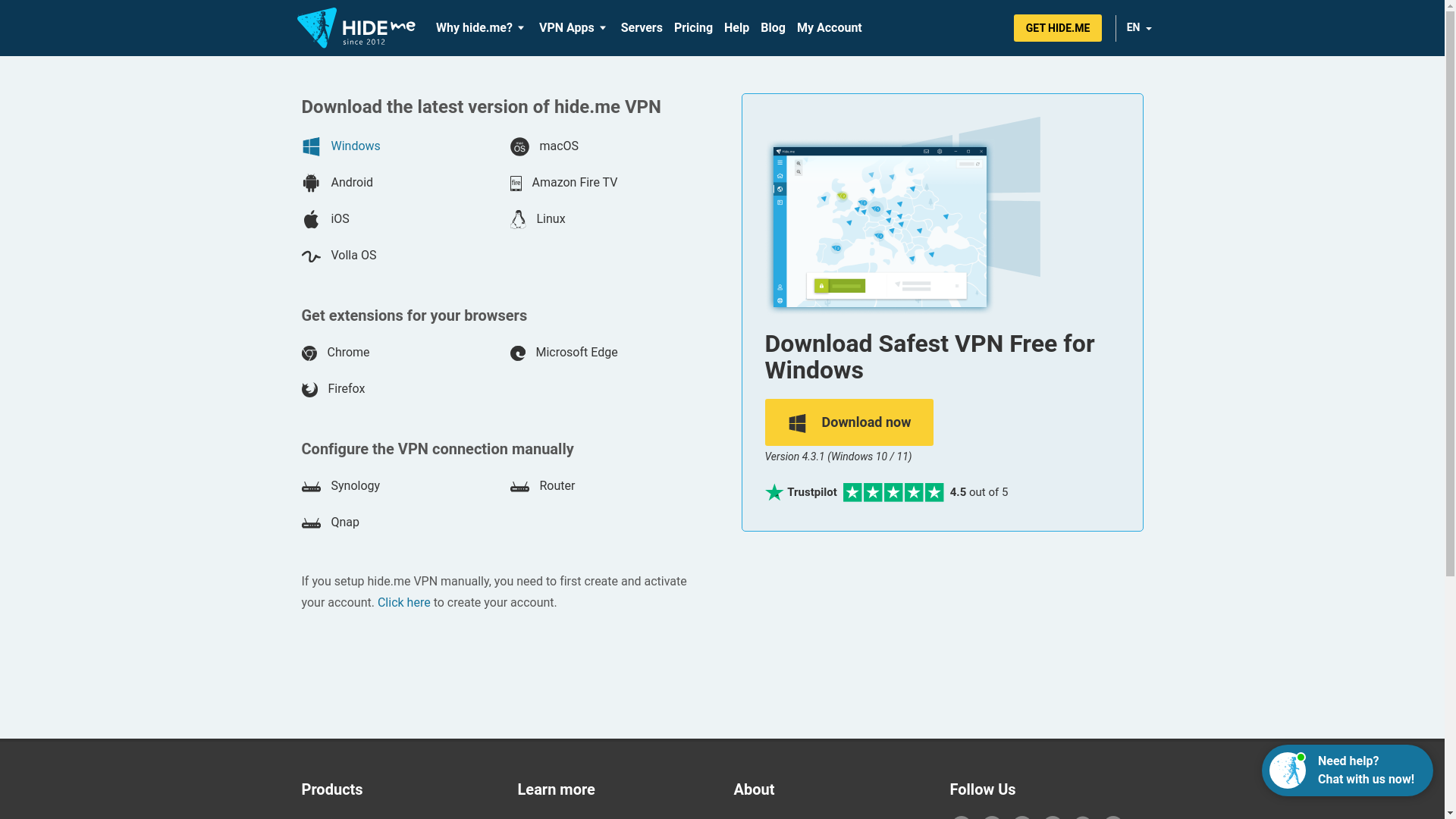Click the Microsoft Edge icon

click(518, 353)
